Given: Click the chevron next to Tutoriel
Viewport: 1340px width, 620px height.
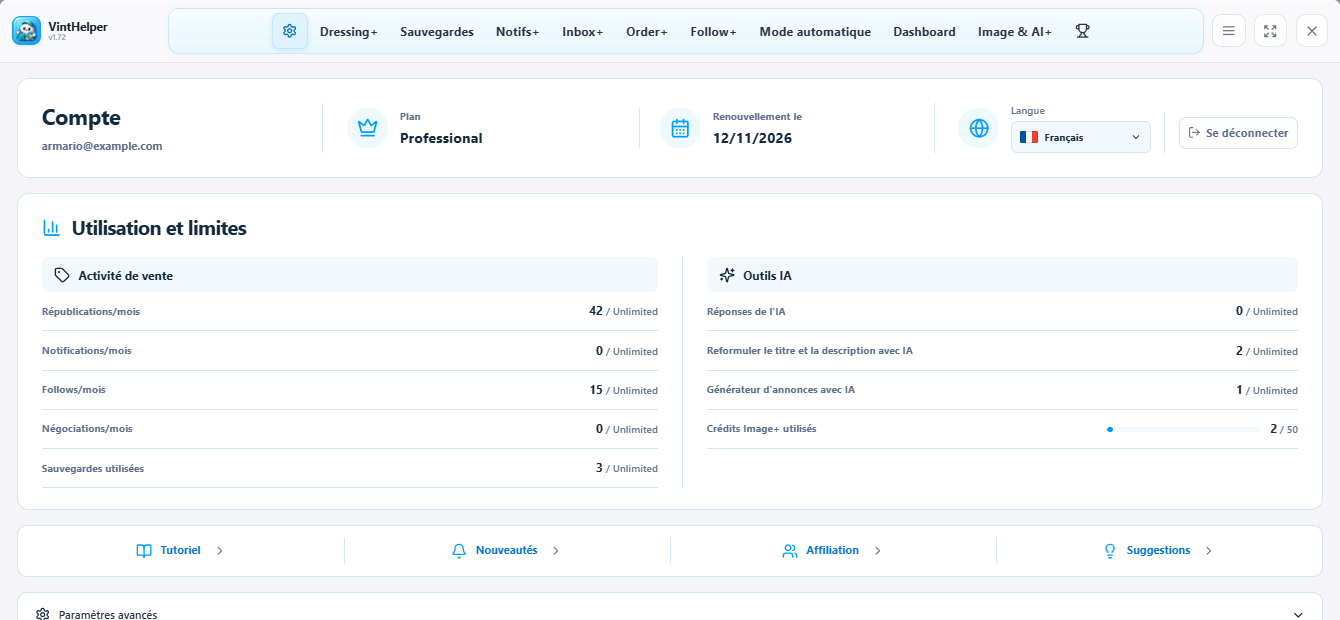Looking at the screenshot, I should point(220,551).
